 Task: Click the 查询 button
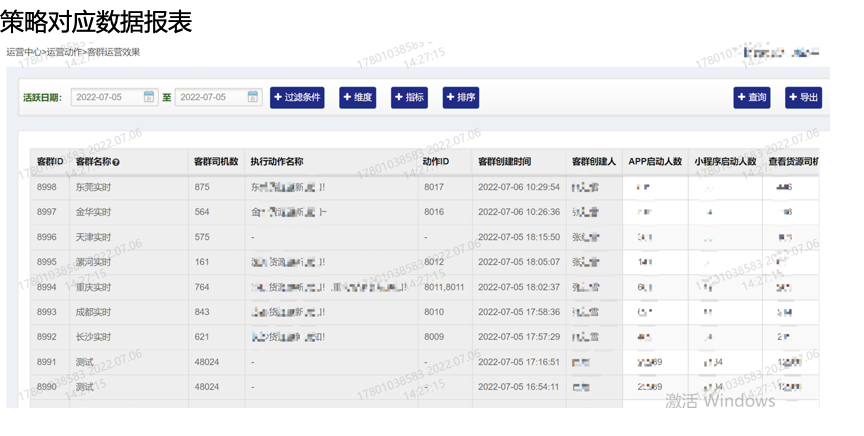click(752, 98)
